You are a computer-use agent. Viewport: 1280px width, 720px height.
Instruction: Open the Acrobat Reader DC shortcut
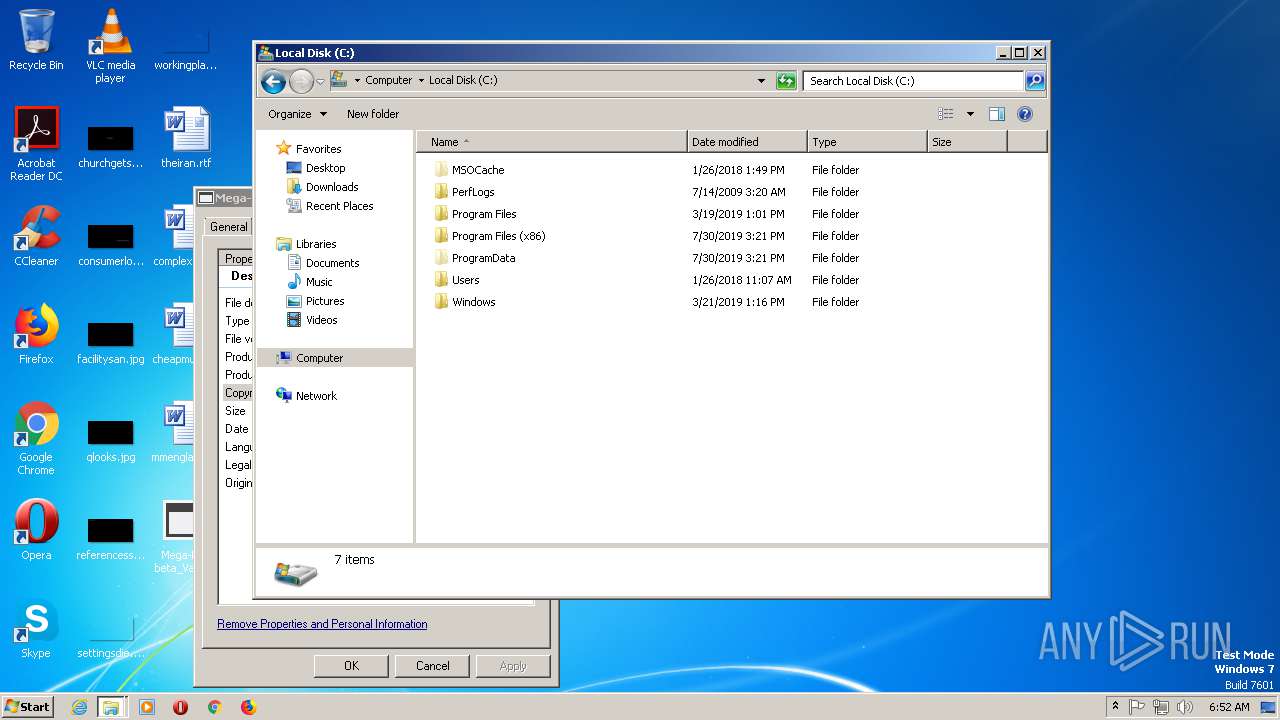click(36, 144)
